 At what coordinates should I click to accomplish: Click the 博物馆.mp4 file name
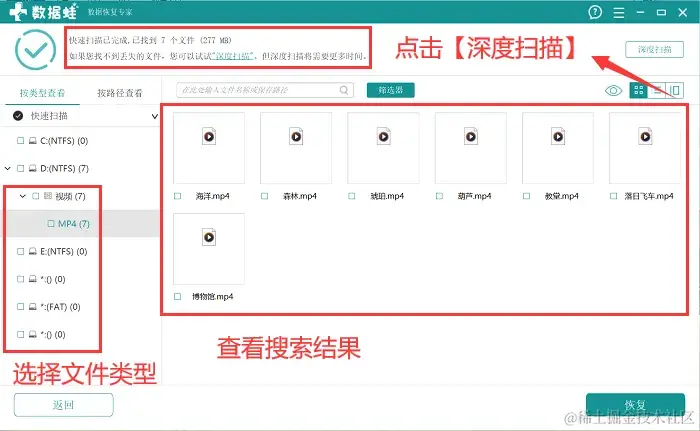coord(212,297)
